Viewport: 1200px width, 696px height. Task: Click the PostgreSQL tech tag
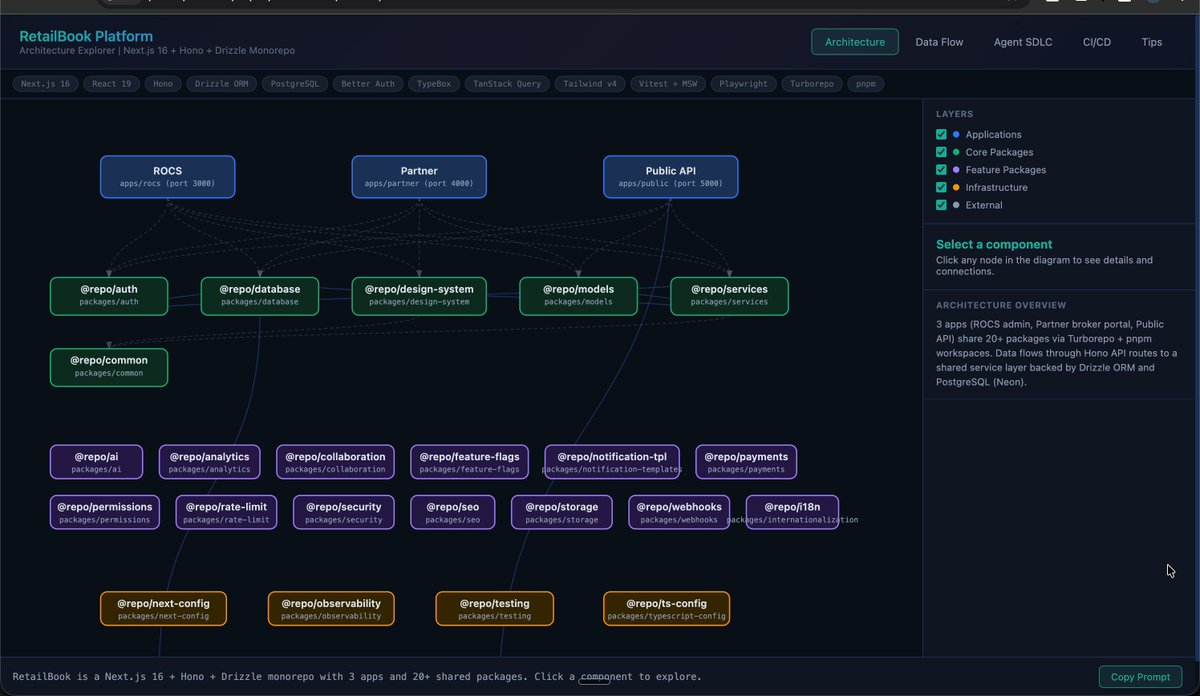(295, 84)
